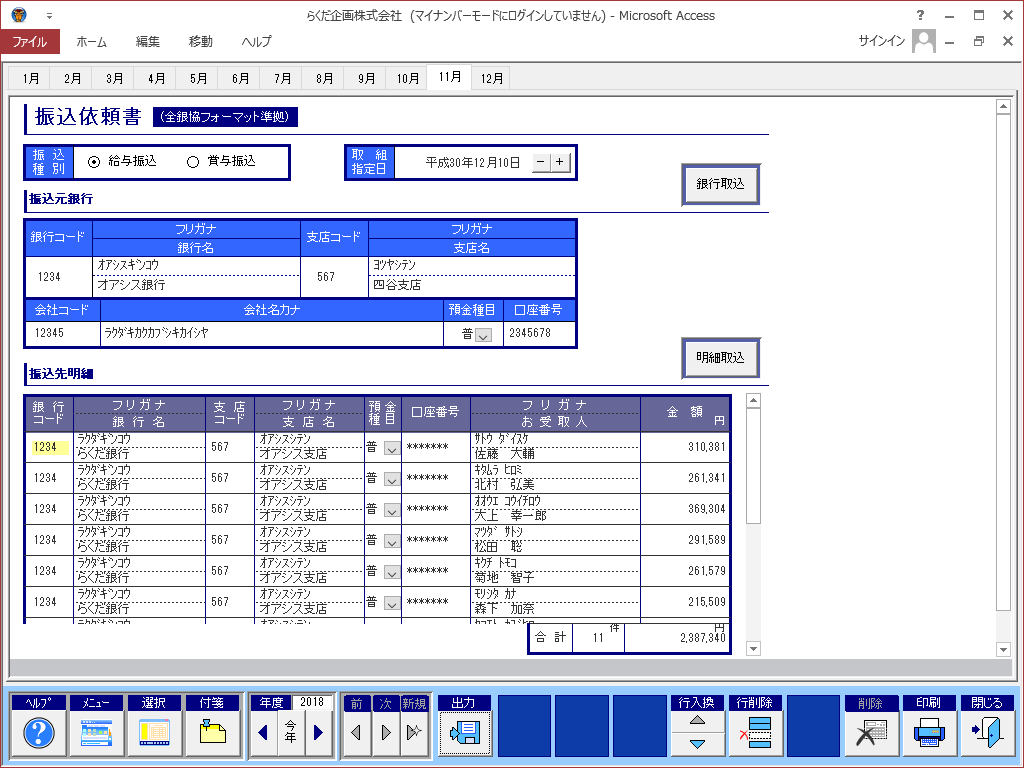Click the 会社コード field 12345
This screenshot has width=1024, height=768.
tap(63, 333)
